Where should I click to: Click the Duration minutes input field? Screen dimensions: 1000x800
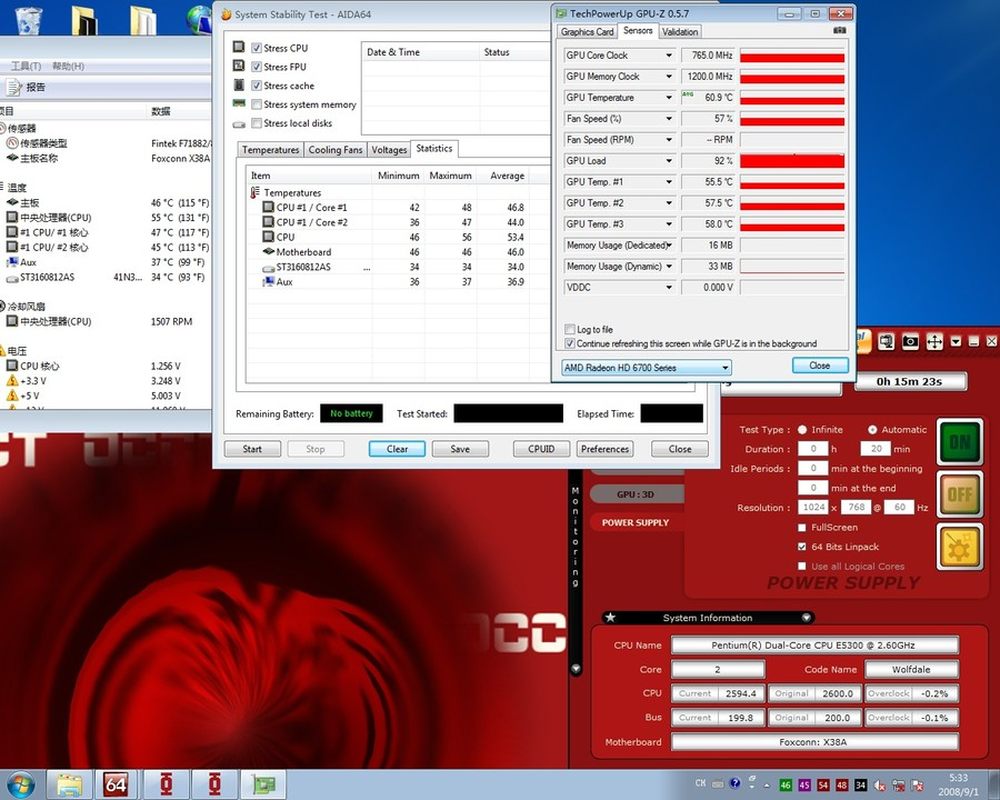pyautogui.click(x=876, y=449)
